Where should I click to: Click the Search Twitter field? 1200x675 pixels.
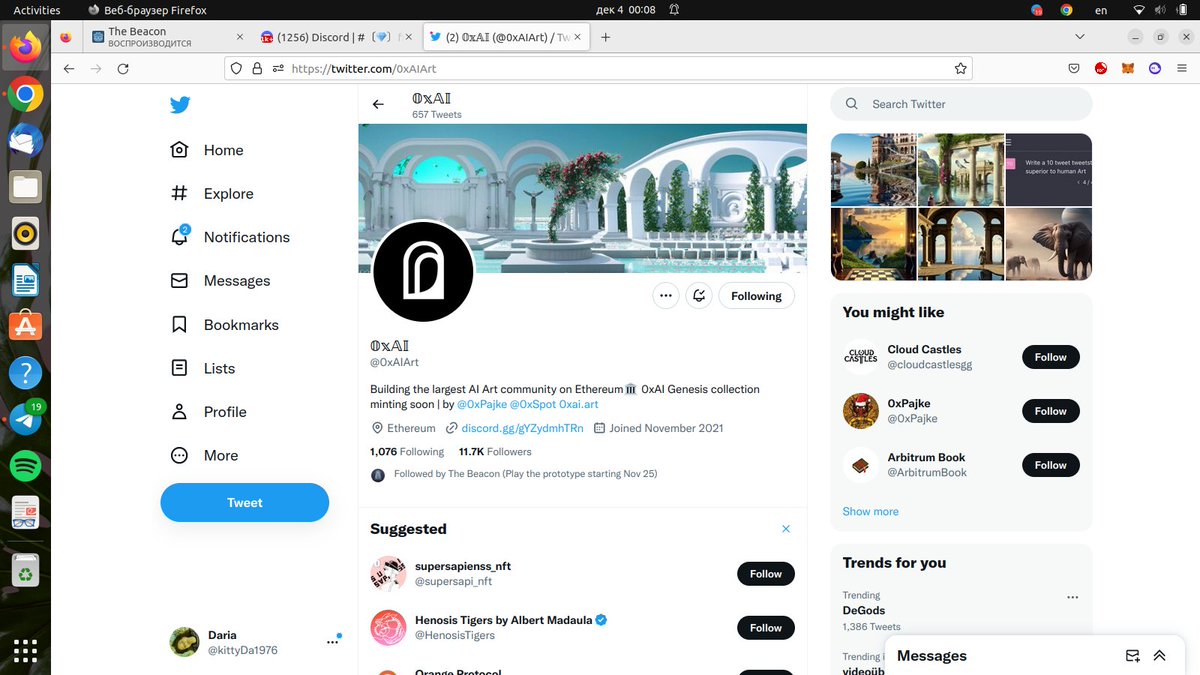(x=961, y=104)
